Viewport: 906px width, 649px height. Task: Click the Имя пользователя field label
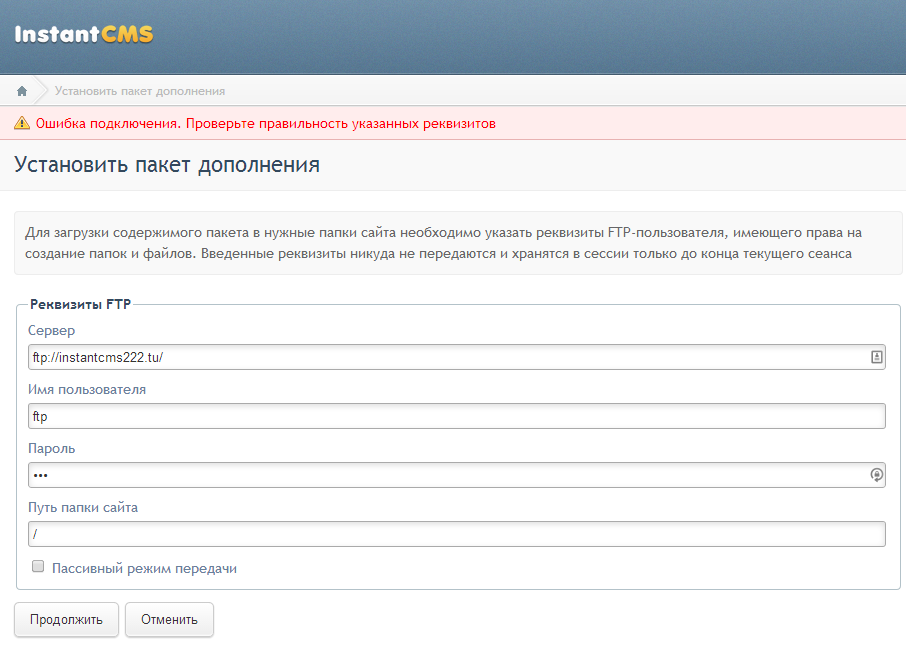(x=87, y=389)
